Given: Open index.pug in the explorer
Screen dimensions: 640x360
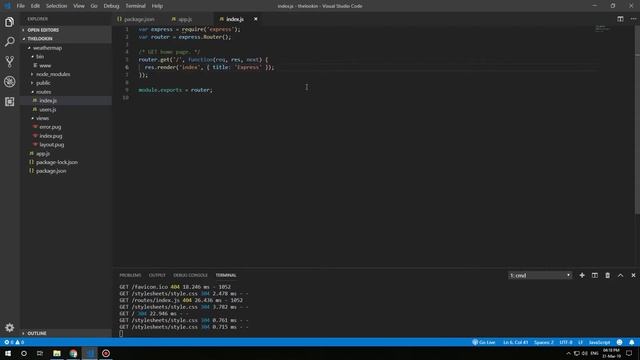Looking at the screenshot, I should 51,136.
